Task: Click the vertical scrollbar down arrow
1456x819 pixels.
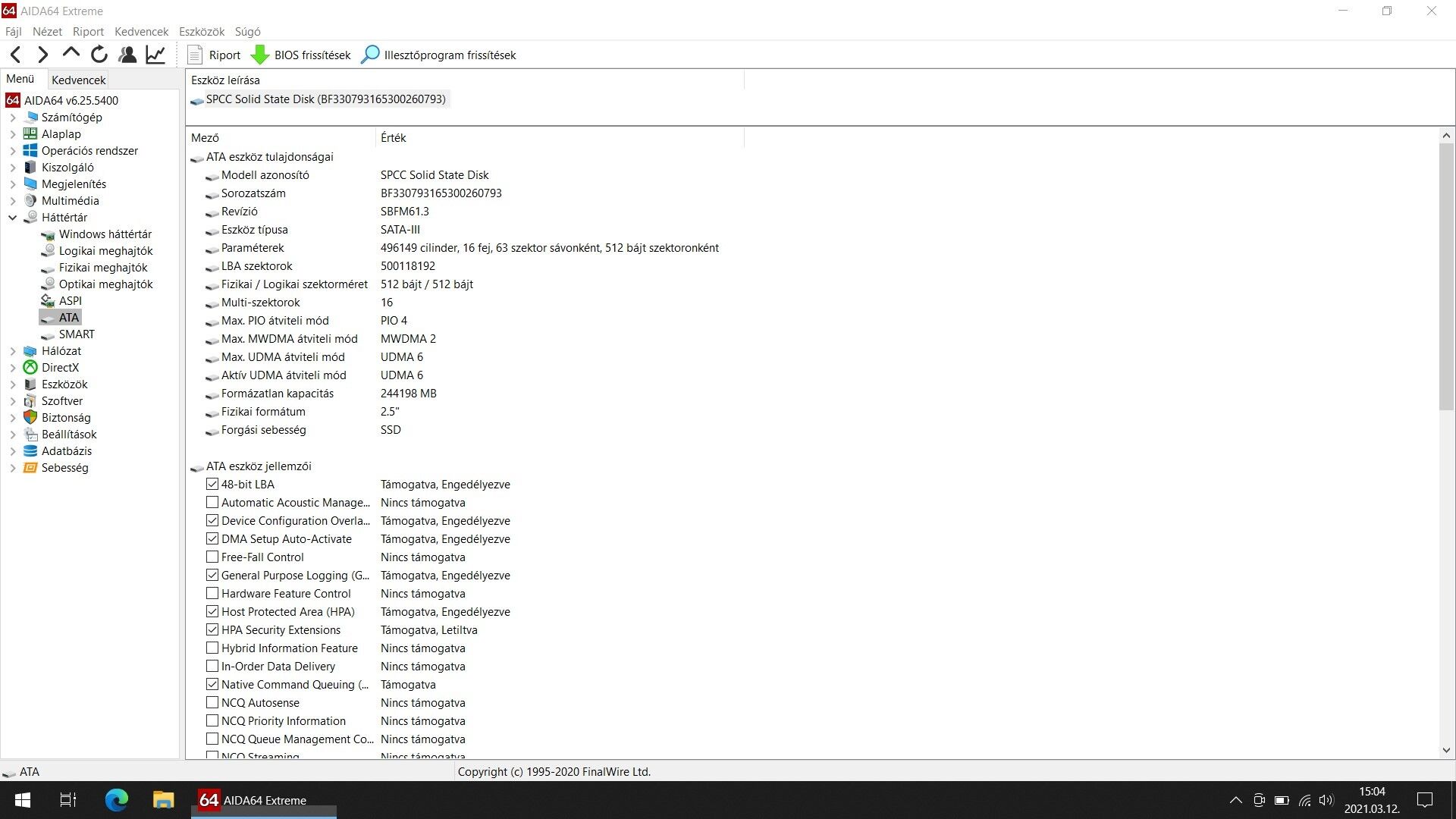Action: point(1446,751)
